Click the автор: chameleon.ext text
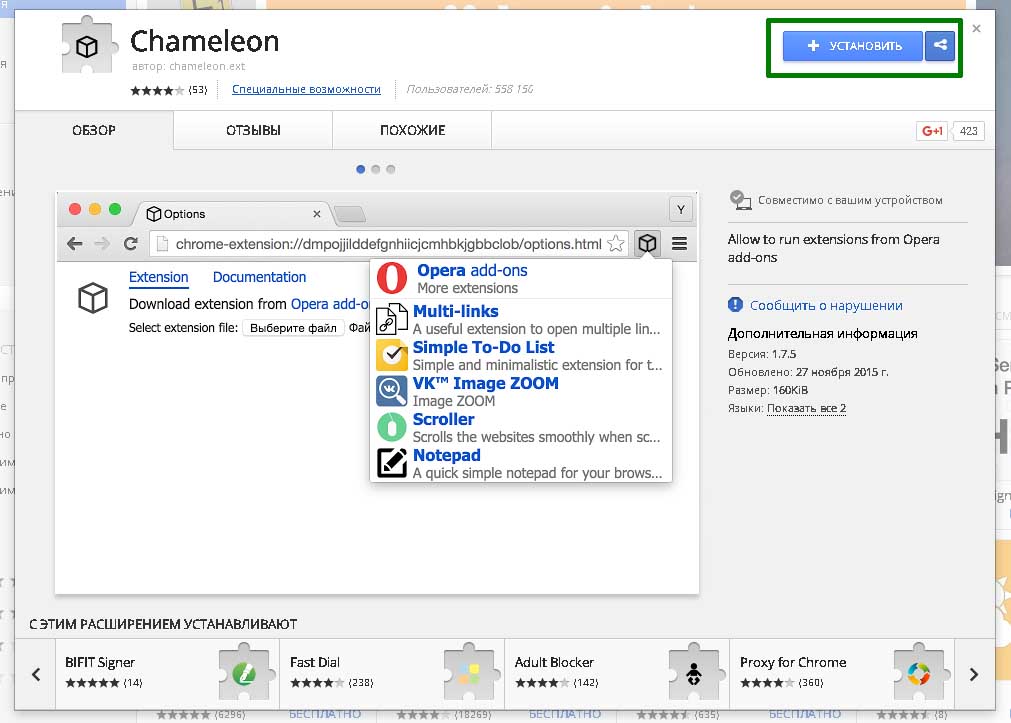The image size is (1011, 723). 188,66
